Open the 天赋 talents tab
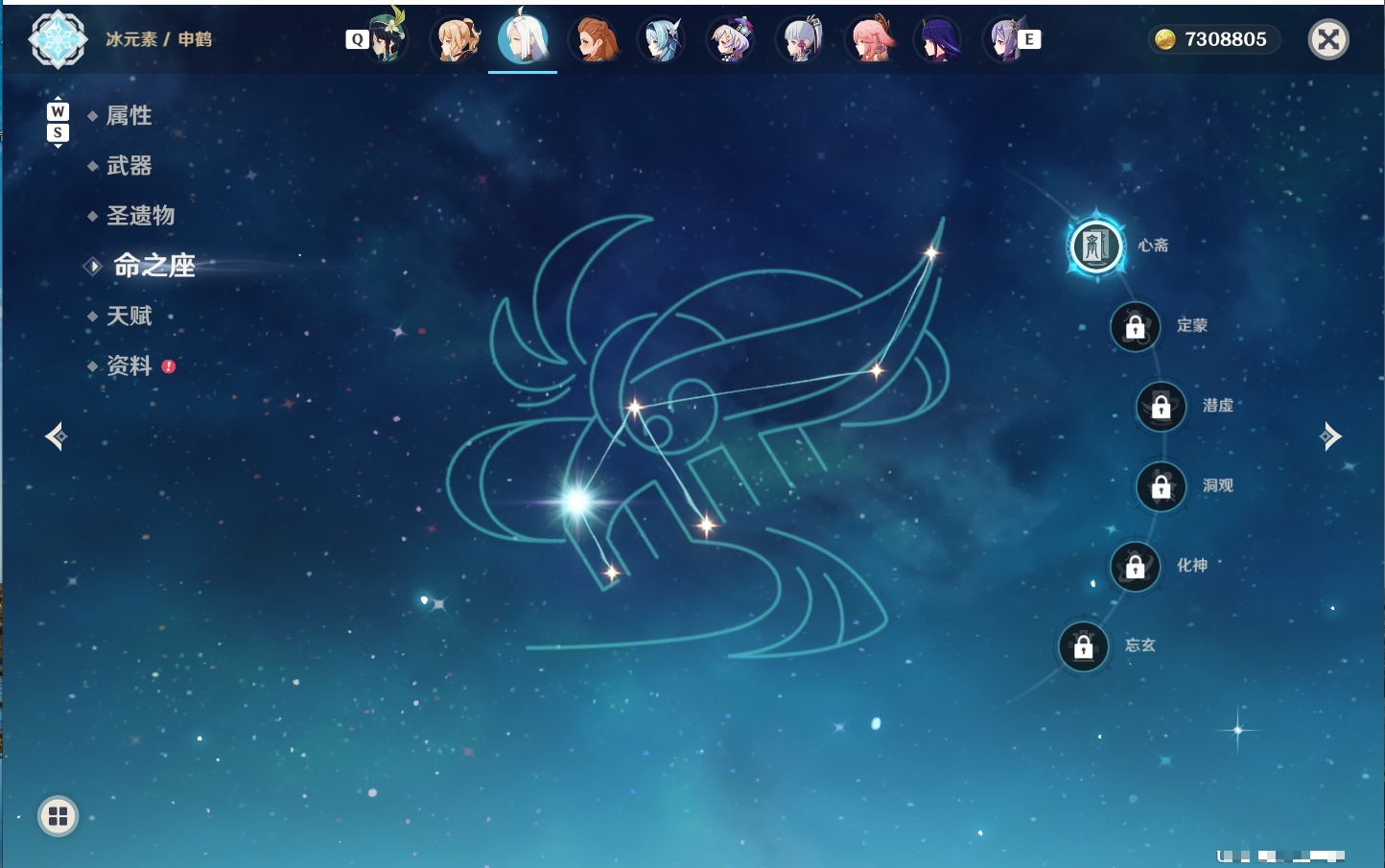This screenshot has height=868, width=1385. 129,316
